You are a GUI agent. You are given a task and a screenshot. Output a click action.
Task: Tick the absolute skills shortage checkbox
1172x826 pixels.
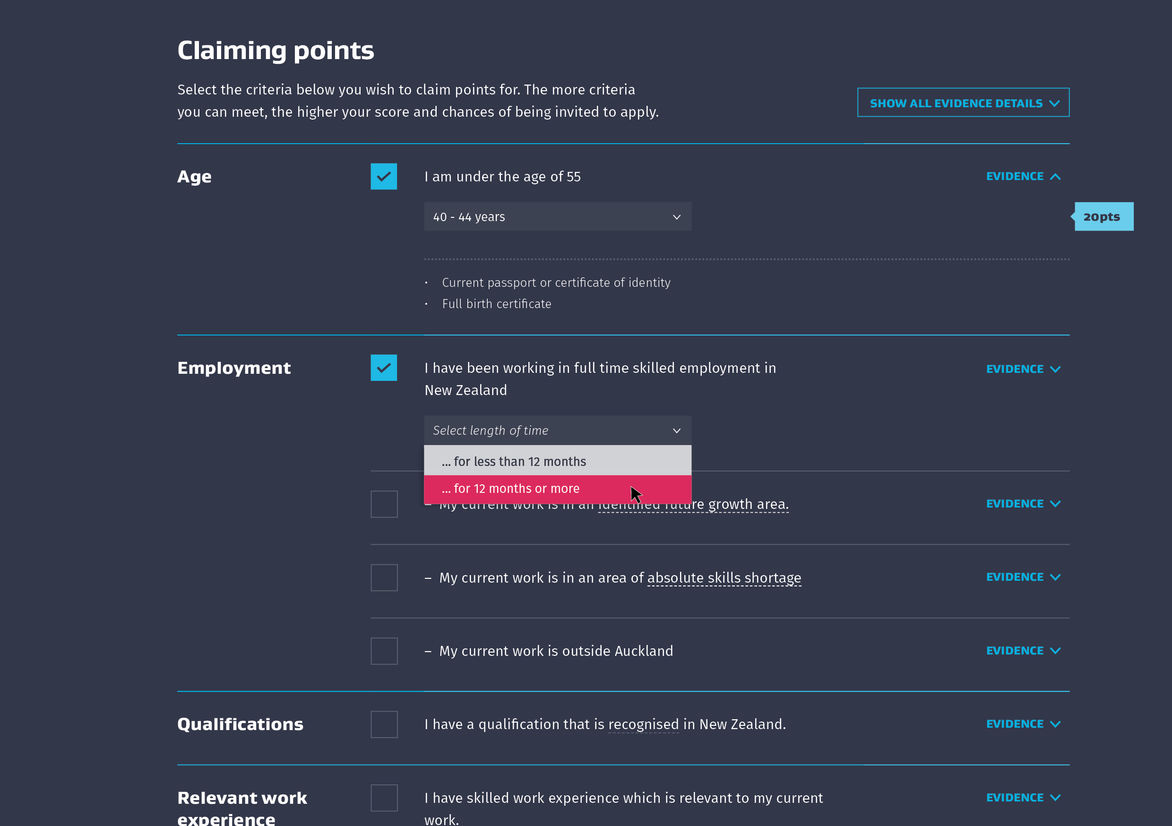[384, 578]
